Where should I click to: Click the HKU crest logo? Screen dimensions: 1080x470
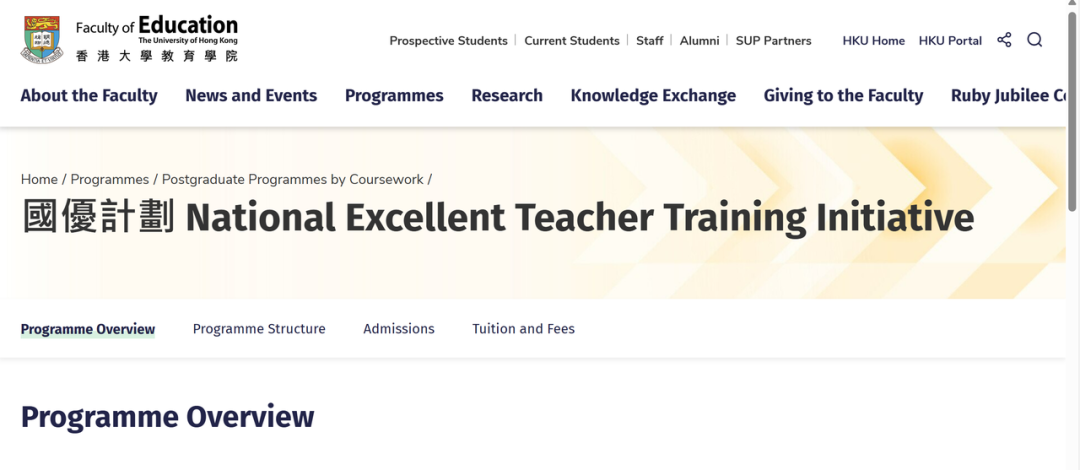[x=44, y=39]
